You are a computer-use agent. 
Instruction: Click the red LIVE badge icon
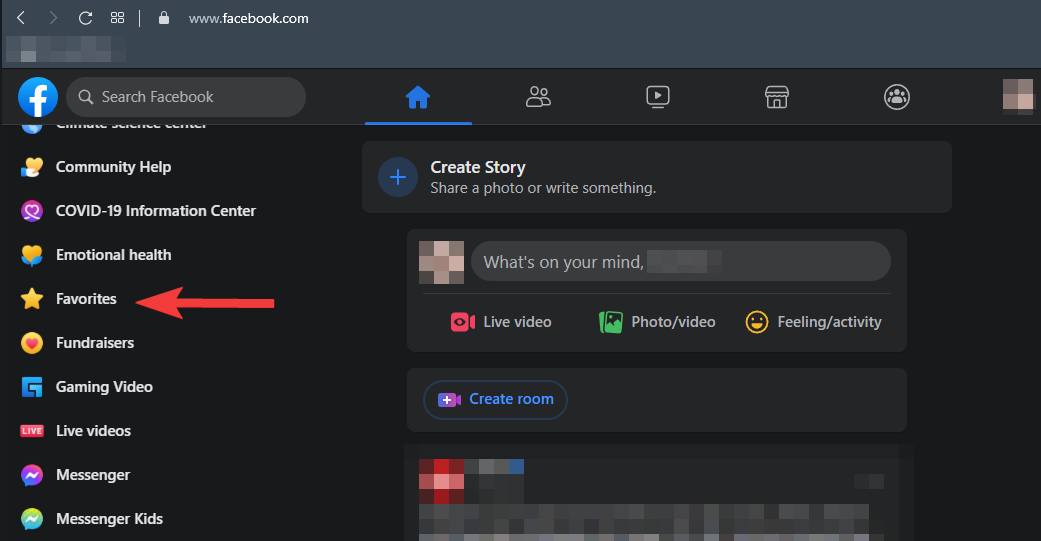click(32, 431)
